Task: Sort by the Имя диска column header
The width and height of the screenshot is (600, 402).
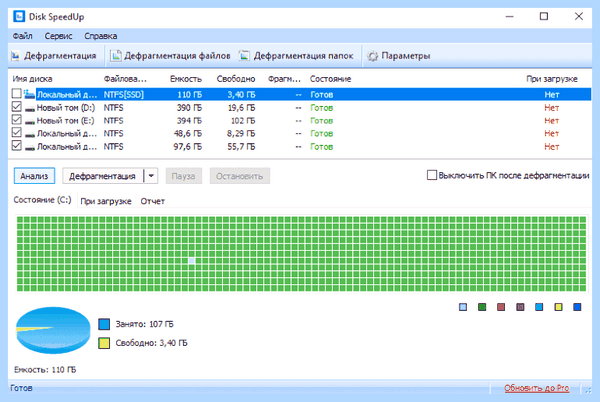Action: pos(32,79)
